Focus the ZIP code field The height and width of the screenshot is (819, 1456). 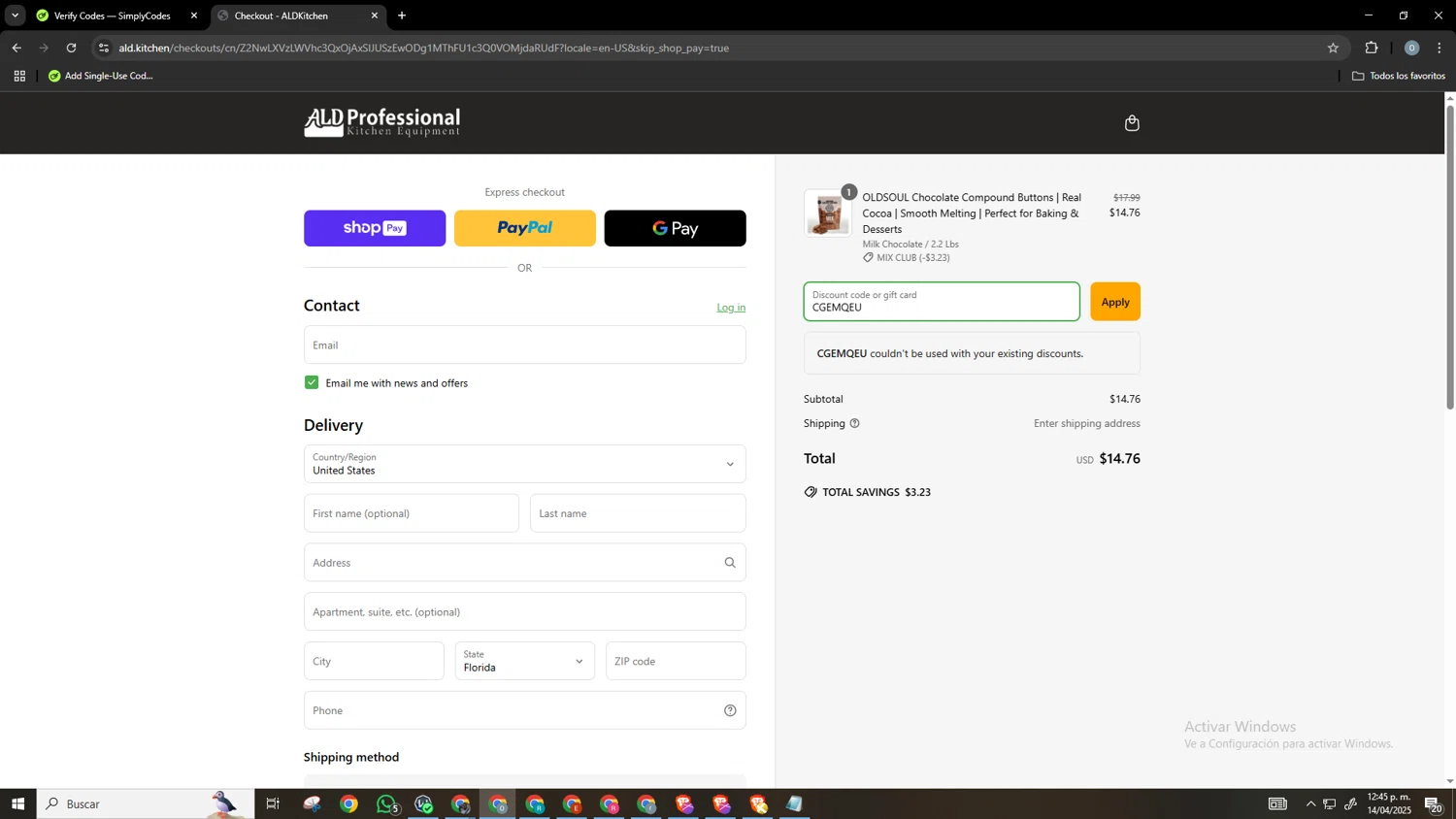point(676,661)
